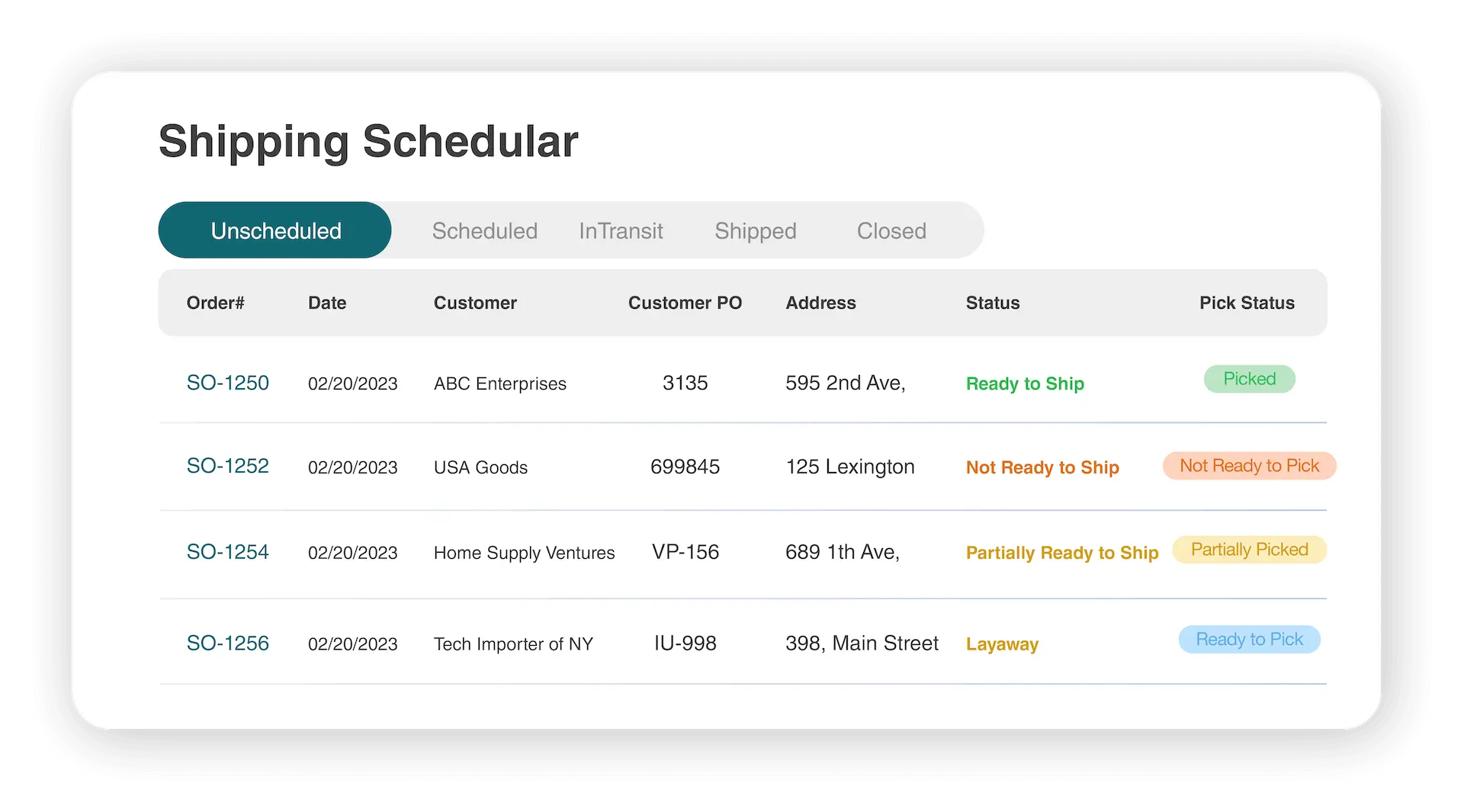Select the Home Supply Ventures customer cell
This screenshot has width=1464, height=812.
pyautogui.click(x=524, y=553)
